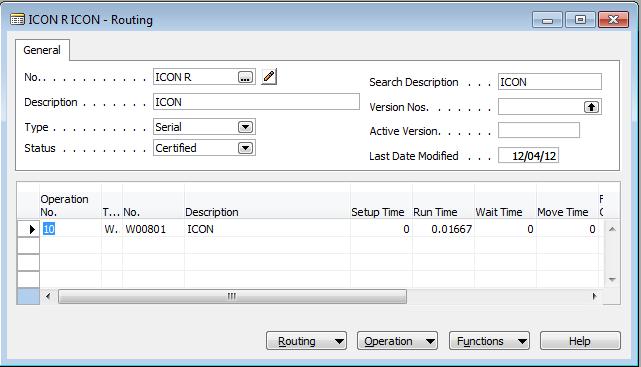641x367 pixels.
Task: Click the Search Description field
Action: 549,82
